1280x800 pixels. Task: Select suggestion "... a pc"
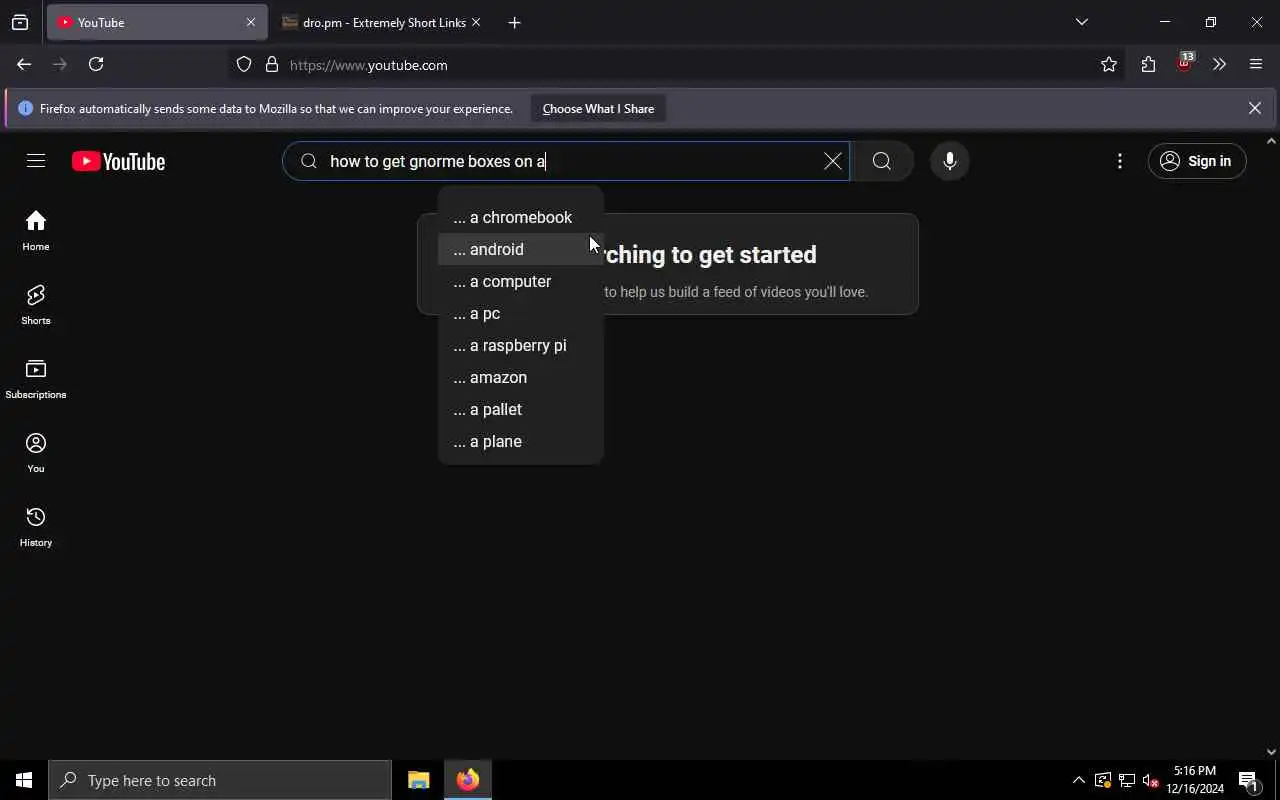pos(520,313)
